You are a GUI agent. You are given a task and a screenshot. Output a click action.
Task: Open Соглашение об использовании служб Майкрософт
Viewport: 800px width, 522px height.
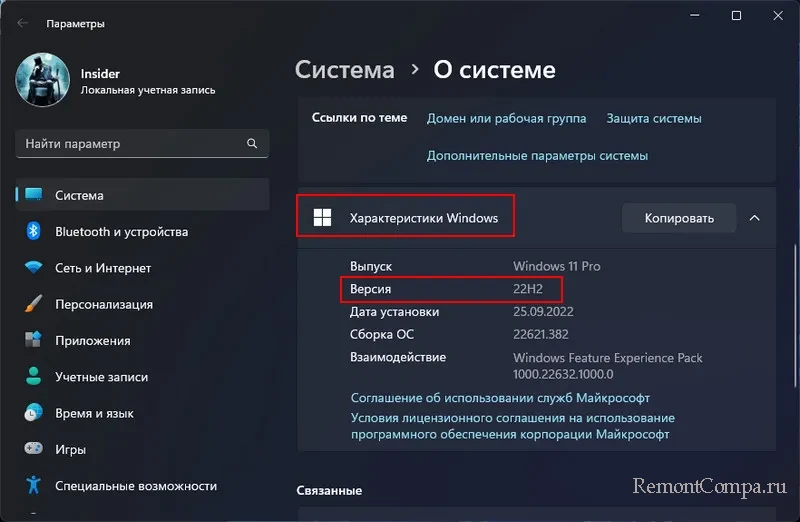[x=500, y=397]
